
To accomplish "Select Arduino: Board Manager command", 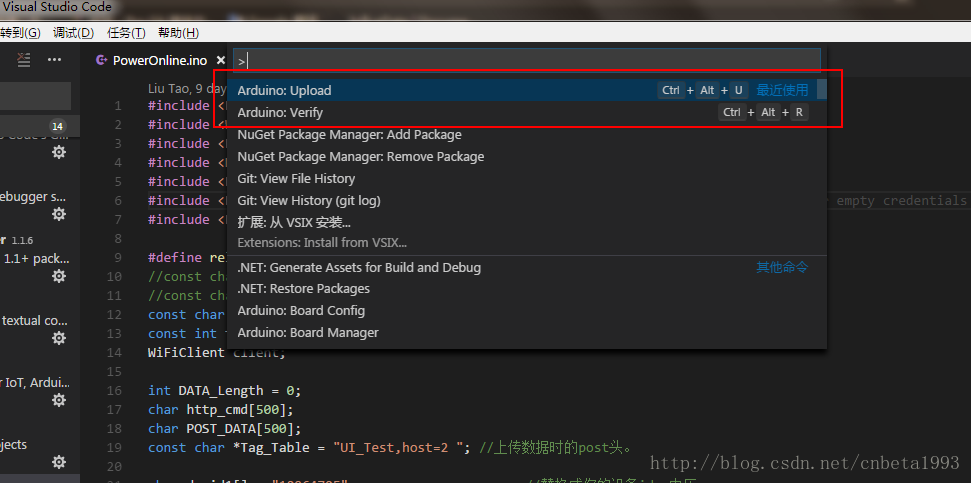I will 527,333.
